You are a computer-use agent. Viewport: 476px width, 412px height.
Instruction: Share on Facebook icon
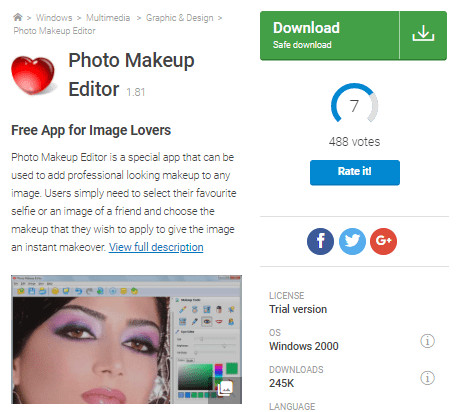point(320,241)
